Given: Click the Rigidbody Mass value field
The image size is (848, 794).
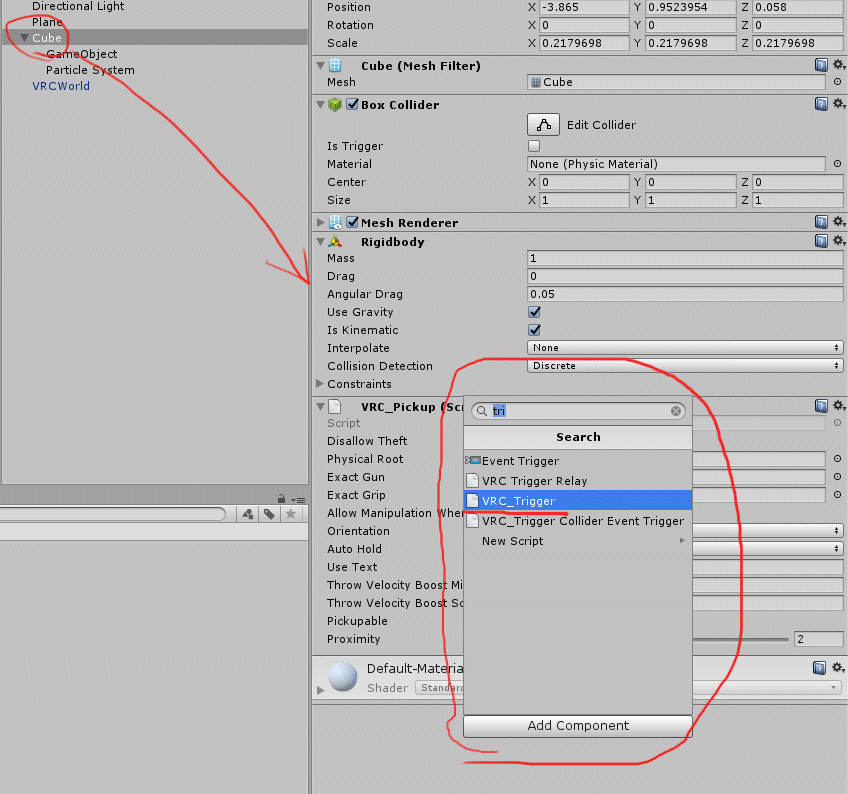Looking at the screenshot, I should coord(685,258).
